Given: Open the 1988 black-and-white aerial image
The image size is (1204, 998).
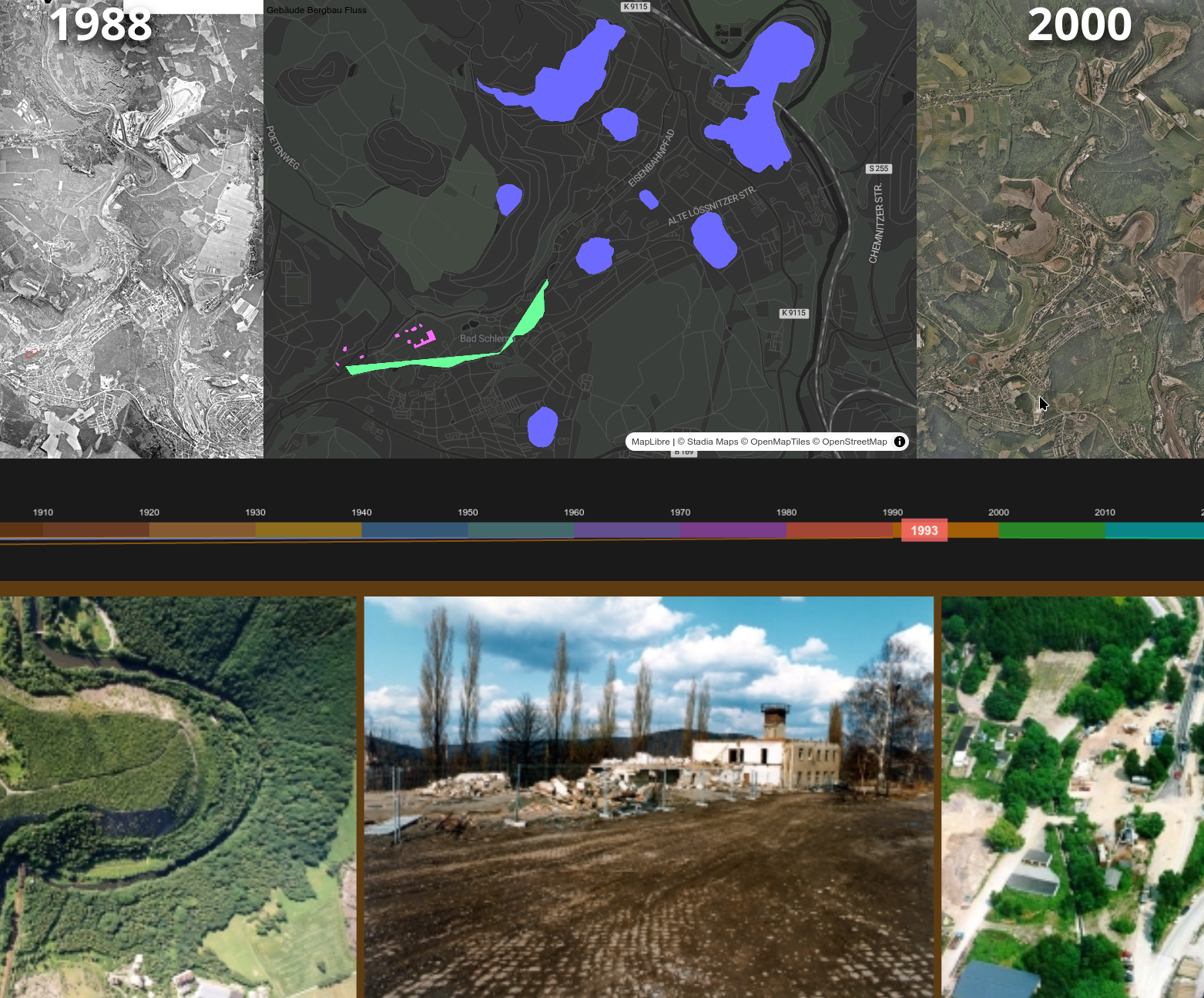Looking at the screenshot, I should (x=131, y=231).
